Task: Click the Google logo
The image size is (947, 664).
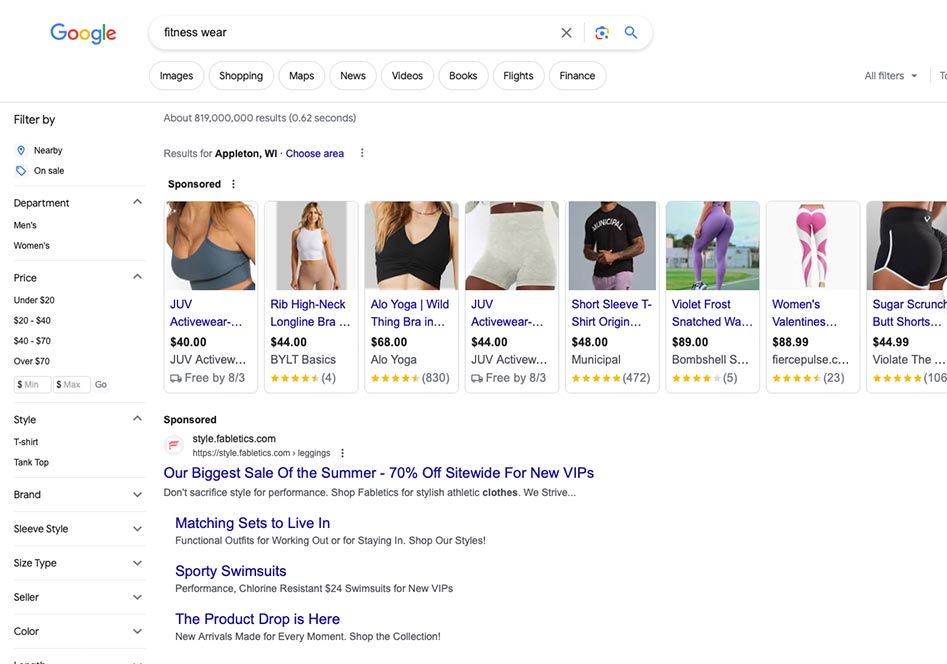Action: point(83,33)
